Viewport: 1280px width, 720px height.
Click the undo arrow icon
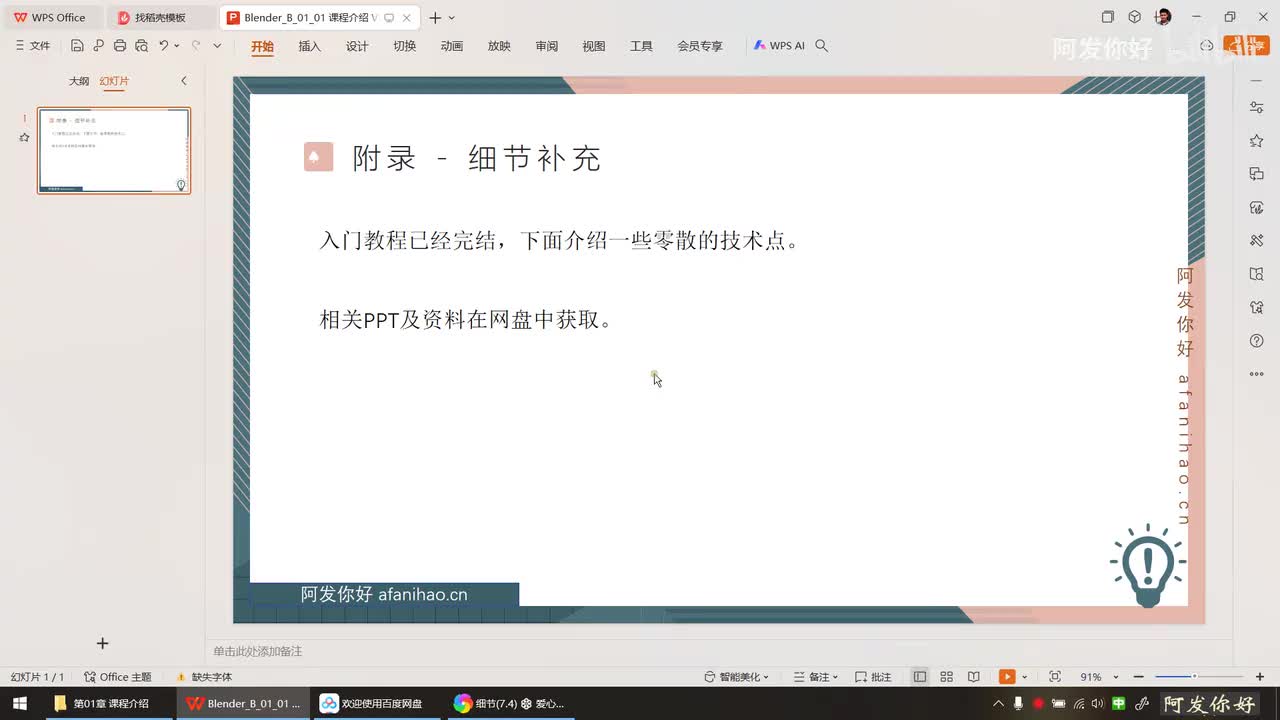(x=163, y=46)
